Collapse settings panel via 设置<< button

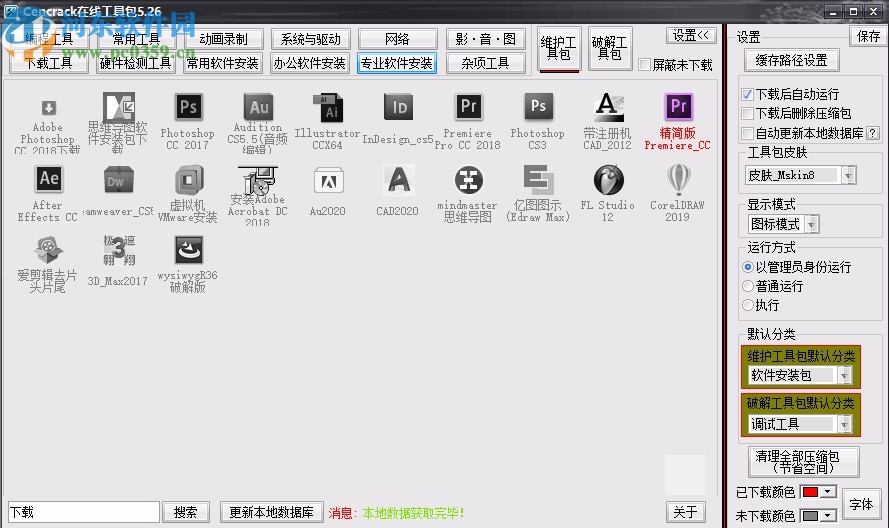(x=691, y=36)
